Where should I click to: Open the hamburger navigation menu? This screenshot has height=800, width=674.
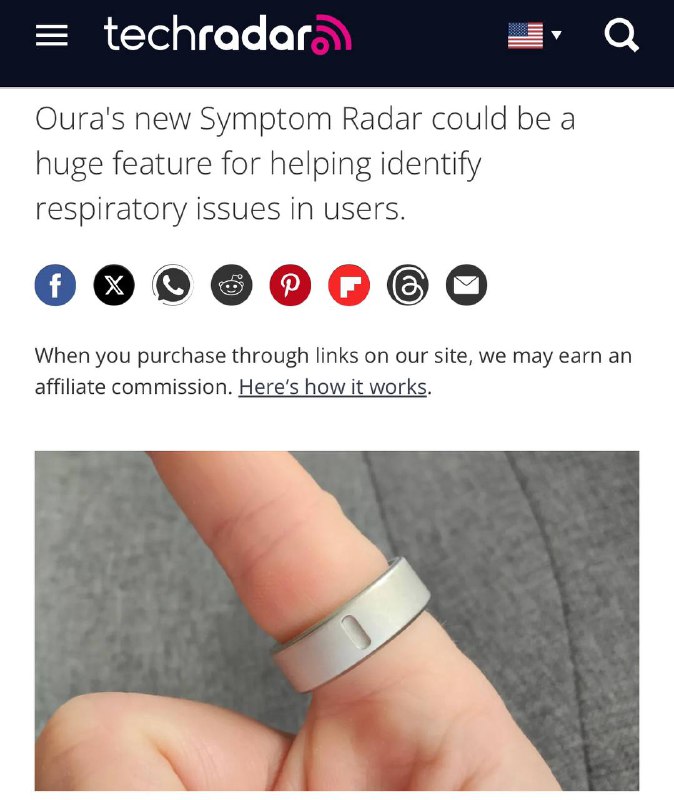coord(52,35)
